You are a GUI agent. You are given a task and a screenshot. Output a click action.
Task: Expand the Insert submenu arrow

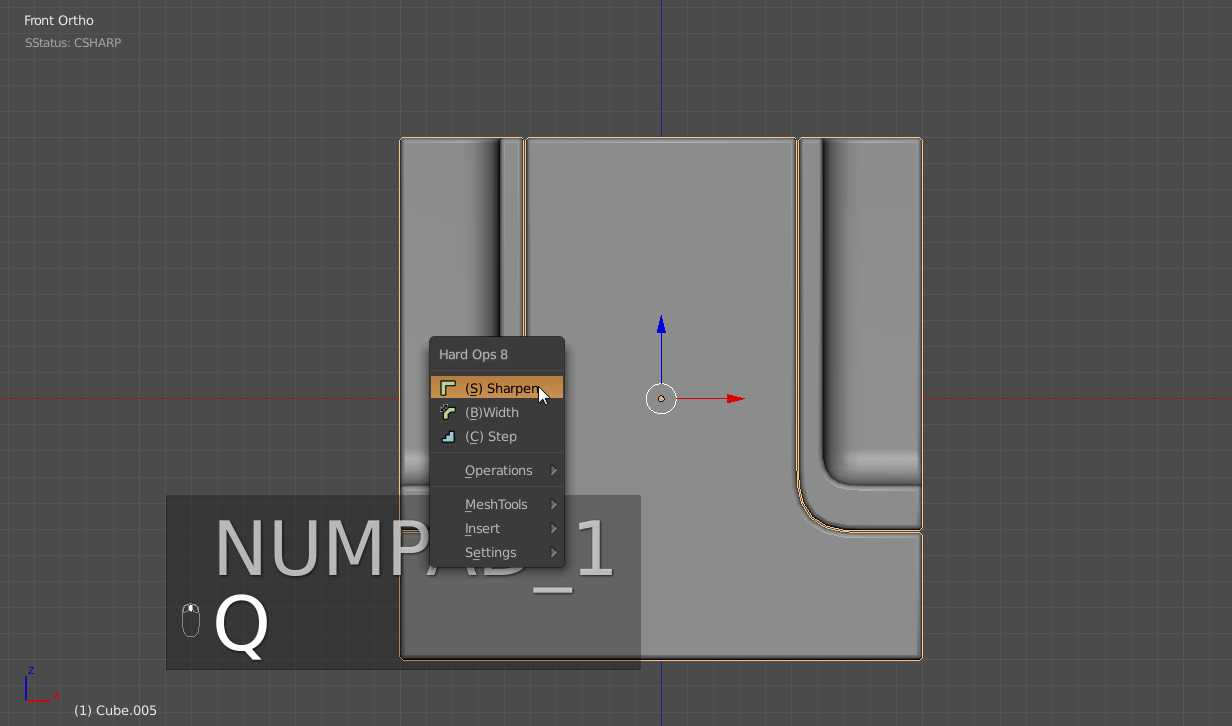(554, 529)
